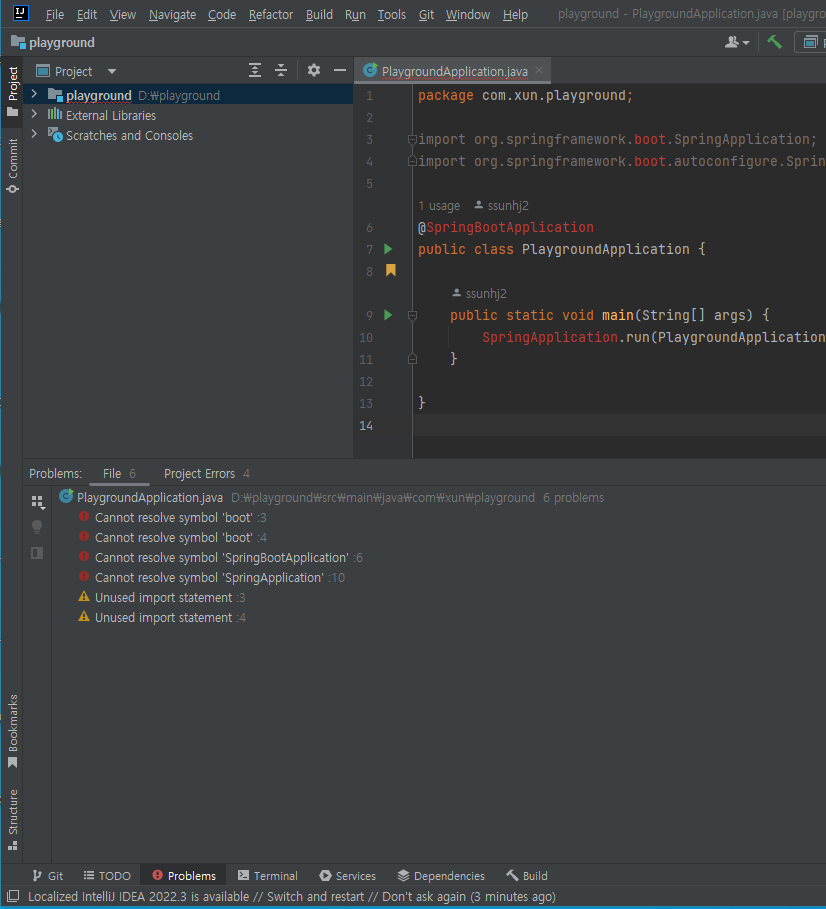Viewport: 826px width, 909px height.
Task: Open the Code menu
Action: tap(222, 14)
